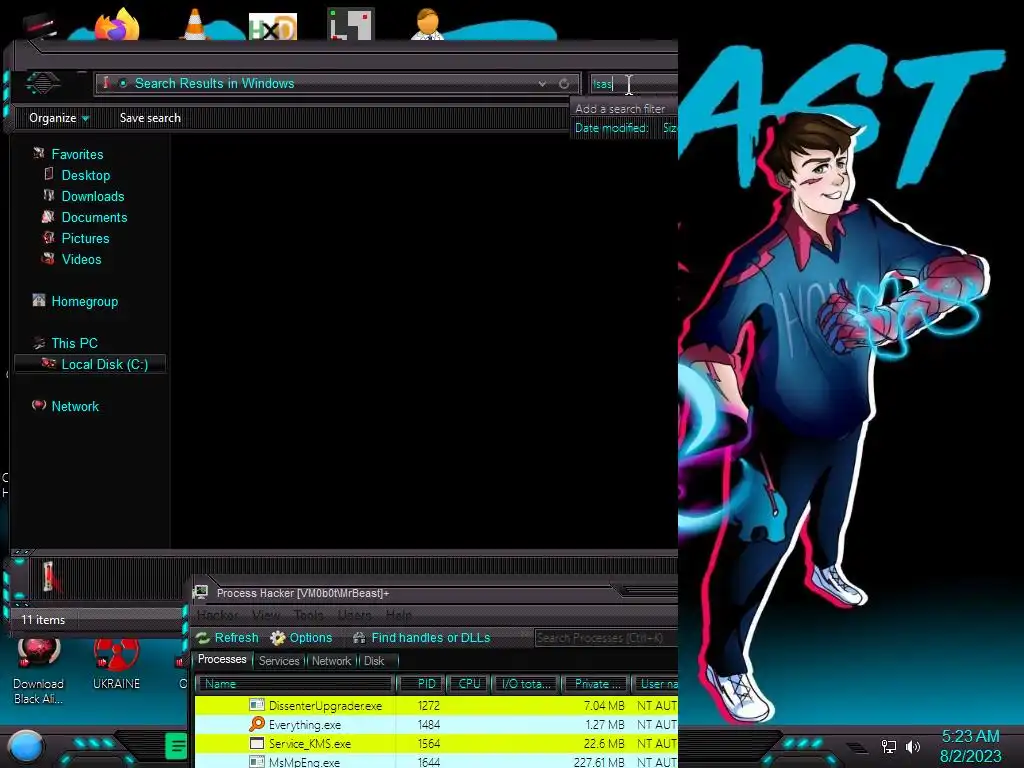Click Desktop folder icon in sidebar

tap(48, 174)
